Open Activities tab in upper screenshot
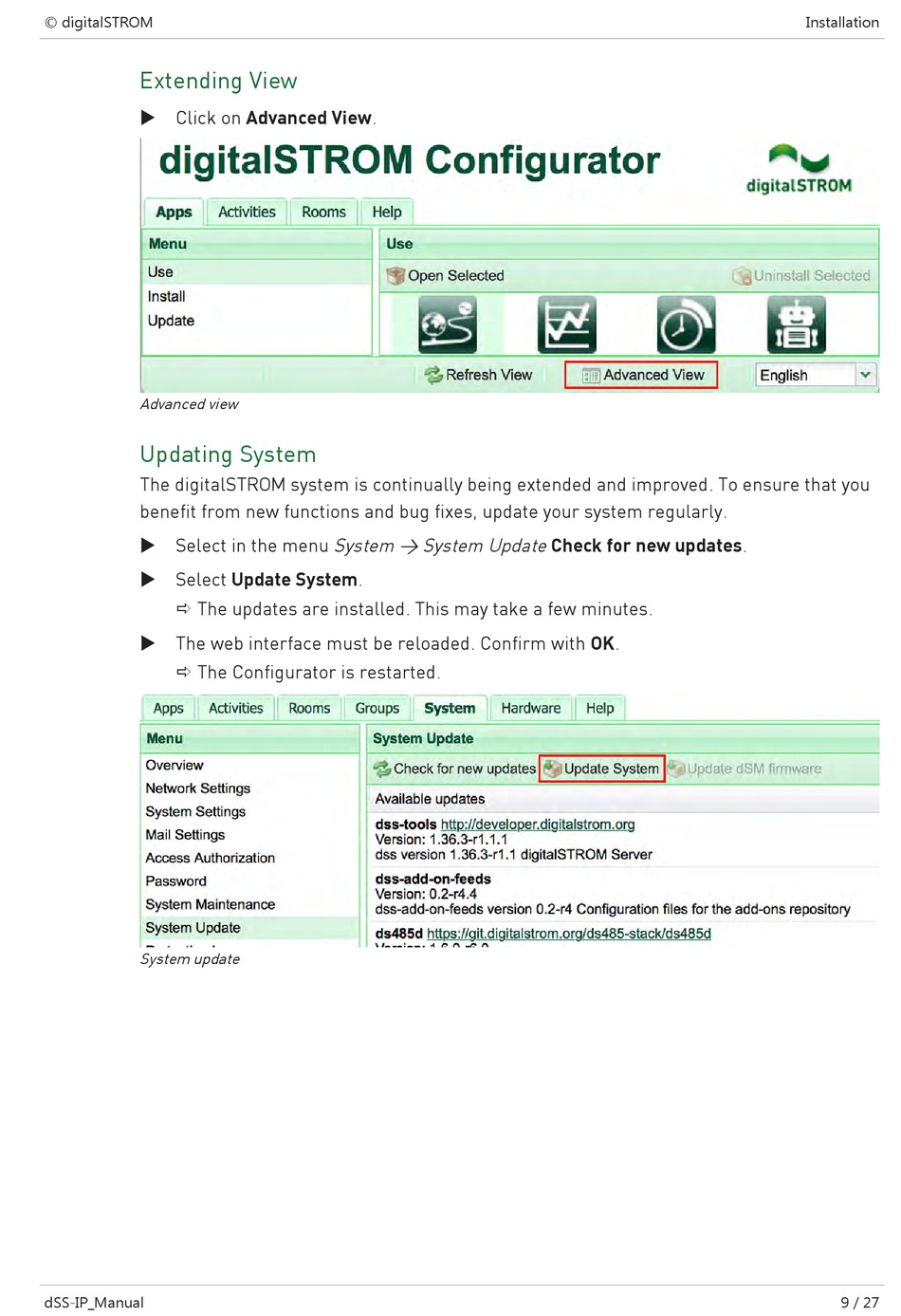The width and height of the screenshot is (901, 1316). [247, 213]
